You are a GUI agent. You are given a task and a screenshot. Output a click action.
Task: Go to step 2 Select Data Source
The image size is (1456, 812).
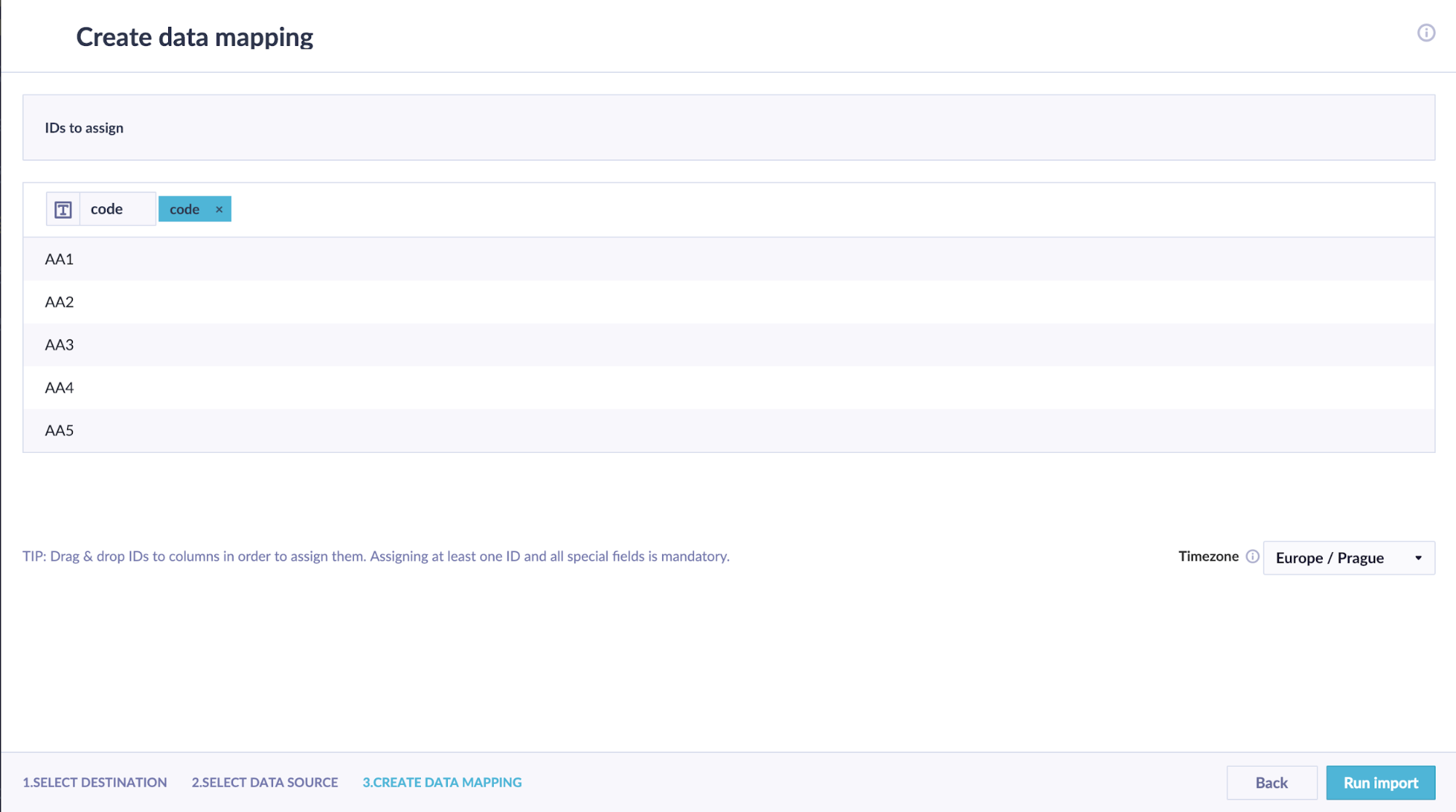click(x=264, y=782)
